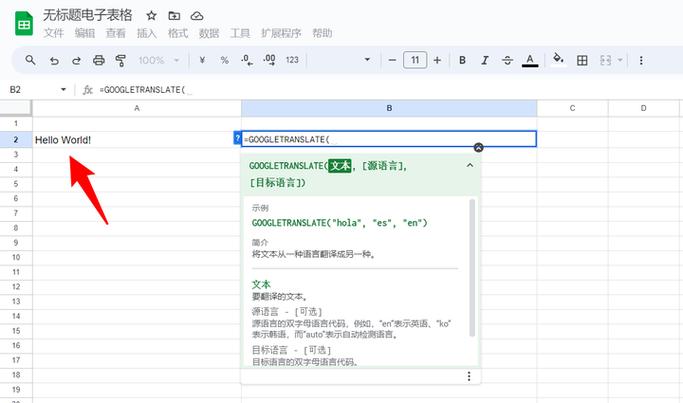
Task: Open the merge cells dropdown arrow
Action: (620, 60)
